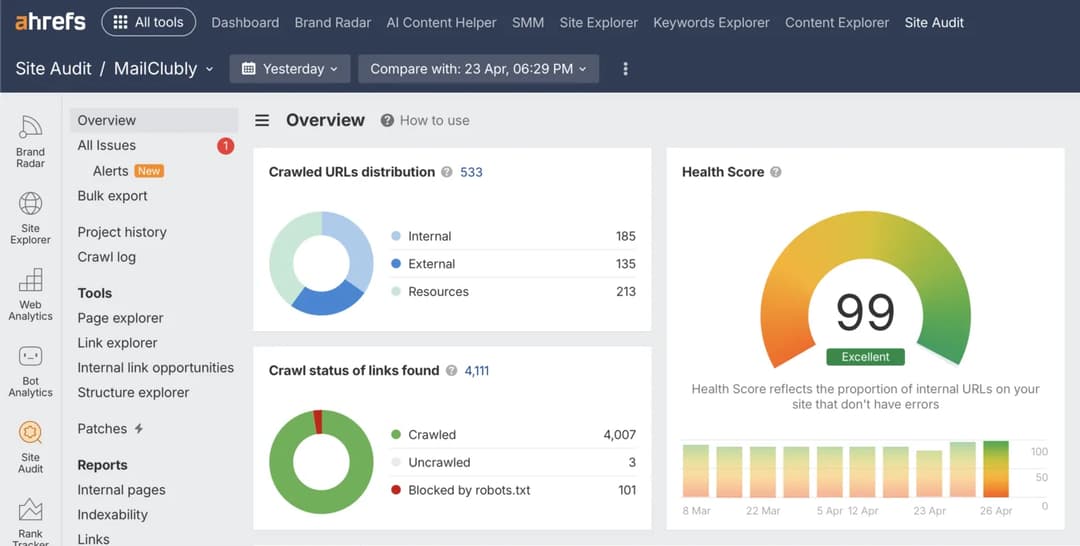Open Page explorer tool
Screen dimensions: 1080x546
point(121,318)
